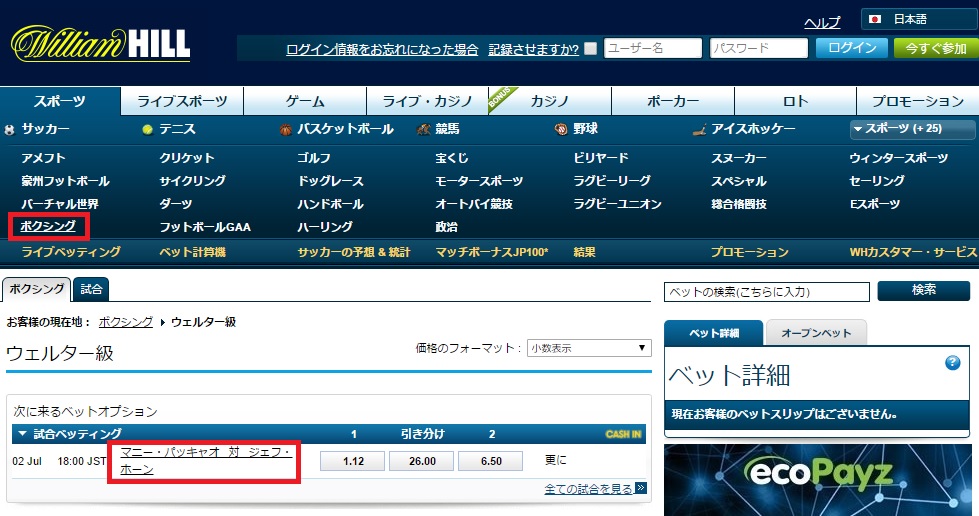This screenshot has width=979, height=516.
Task: Focus the パスワード input field
Action: [x=759, y=48]
